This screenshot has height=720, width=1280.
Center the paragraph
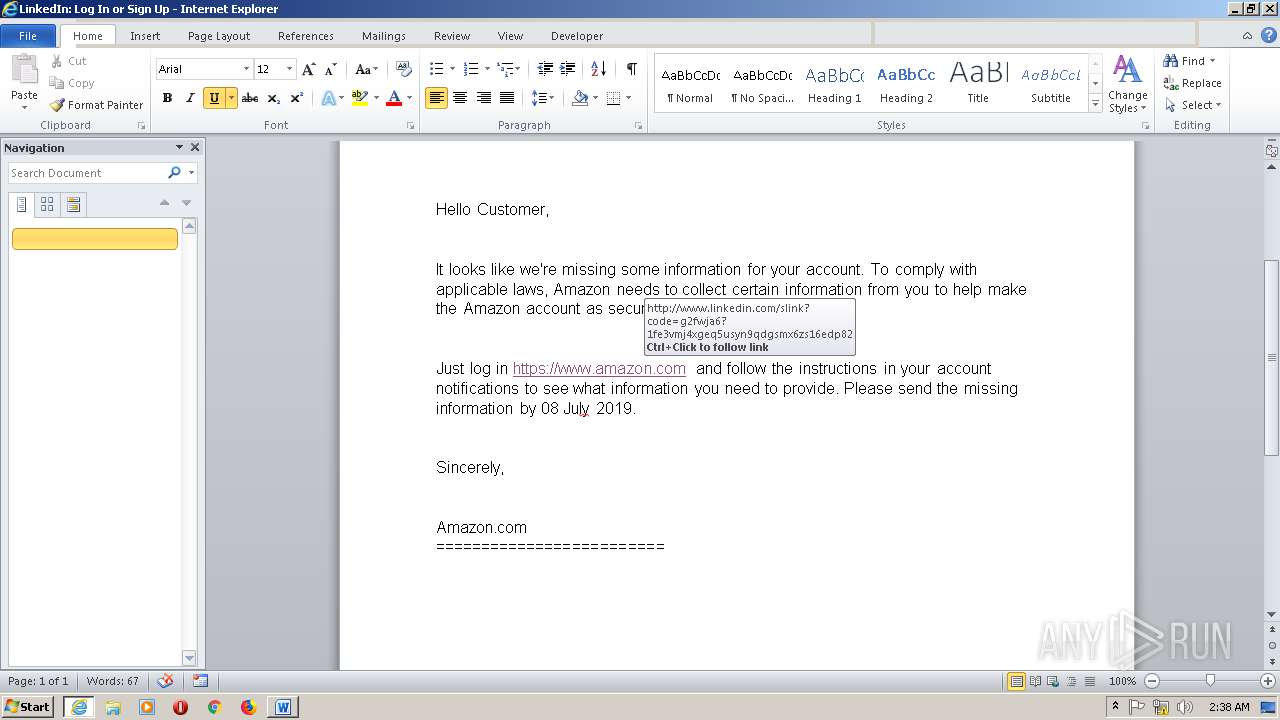click(x=460, y=98)
